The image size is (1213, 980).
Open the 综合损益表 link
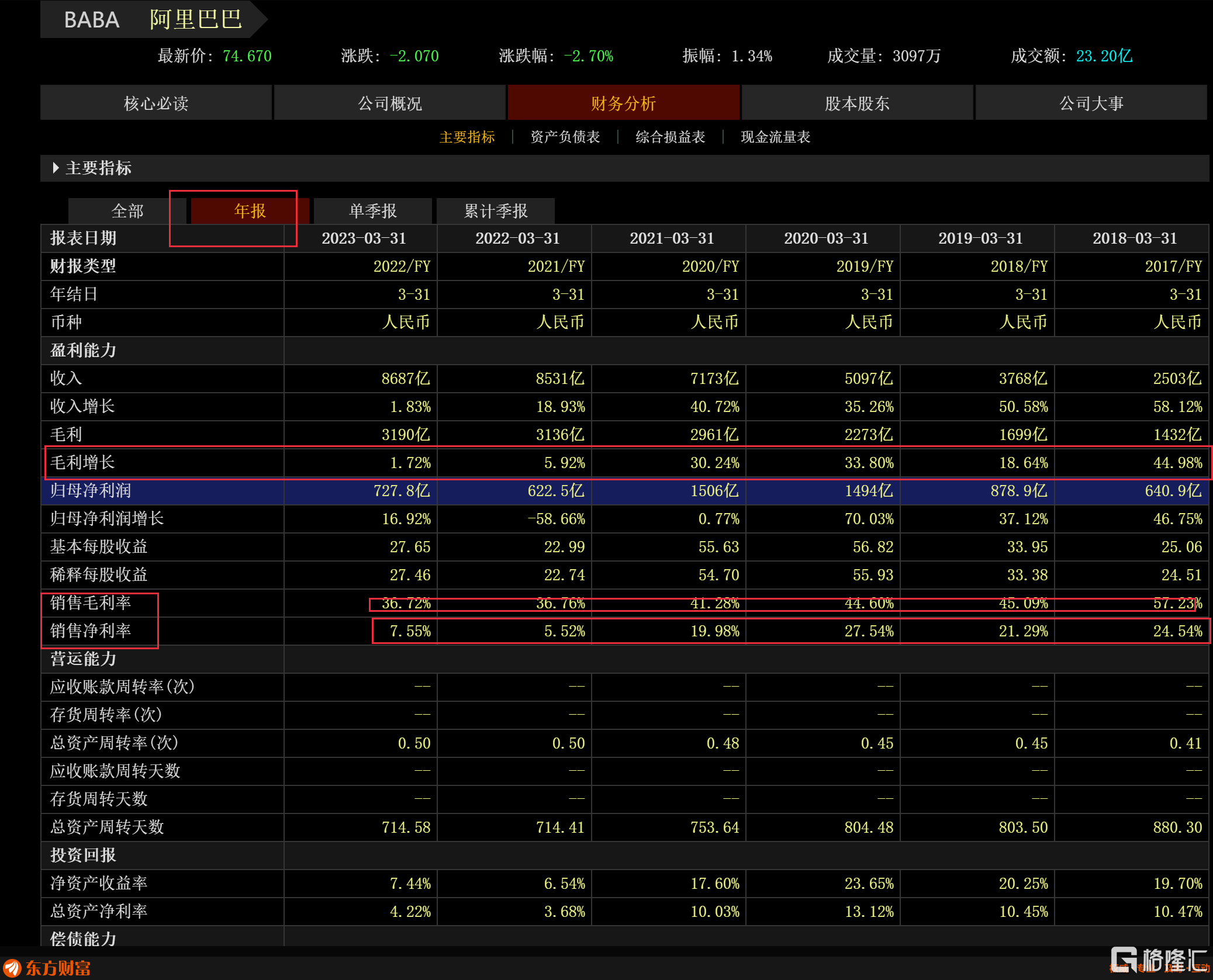(x=671, y=137)
